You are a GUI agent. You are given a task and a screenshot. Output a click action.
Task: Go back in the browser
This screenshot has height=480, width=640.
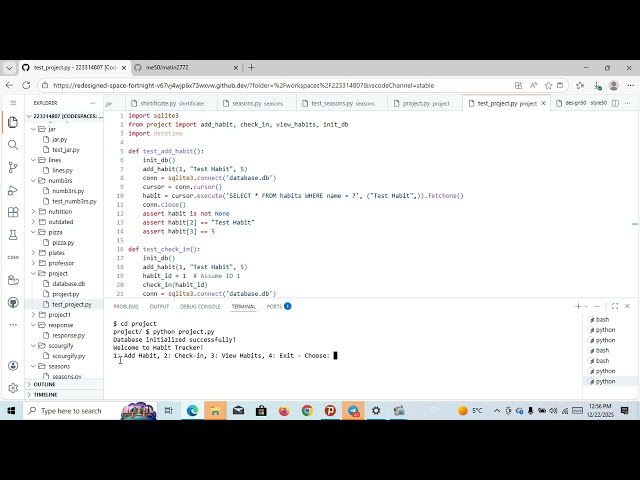coord(9,85)
